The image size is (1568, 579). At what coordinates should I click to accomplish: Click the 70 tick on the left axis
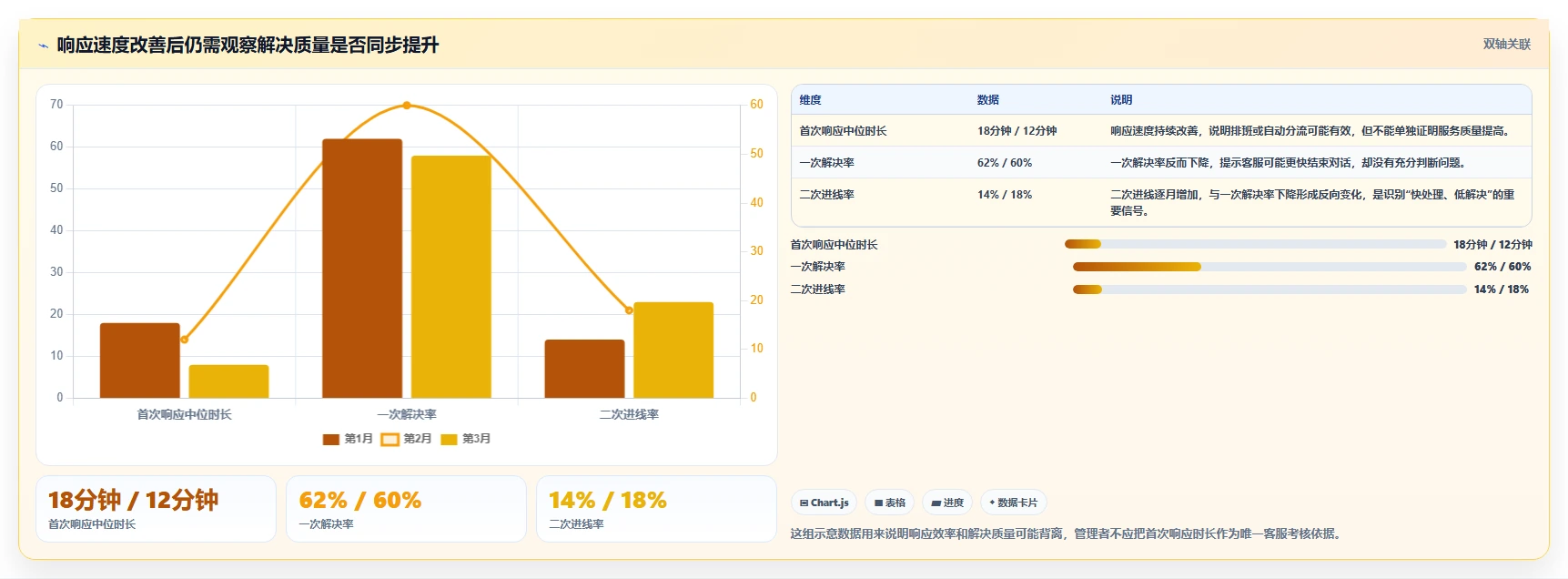[x=56, y=105]
